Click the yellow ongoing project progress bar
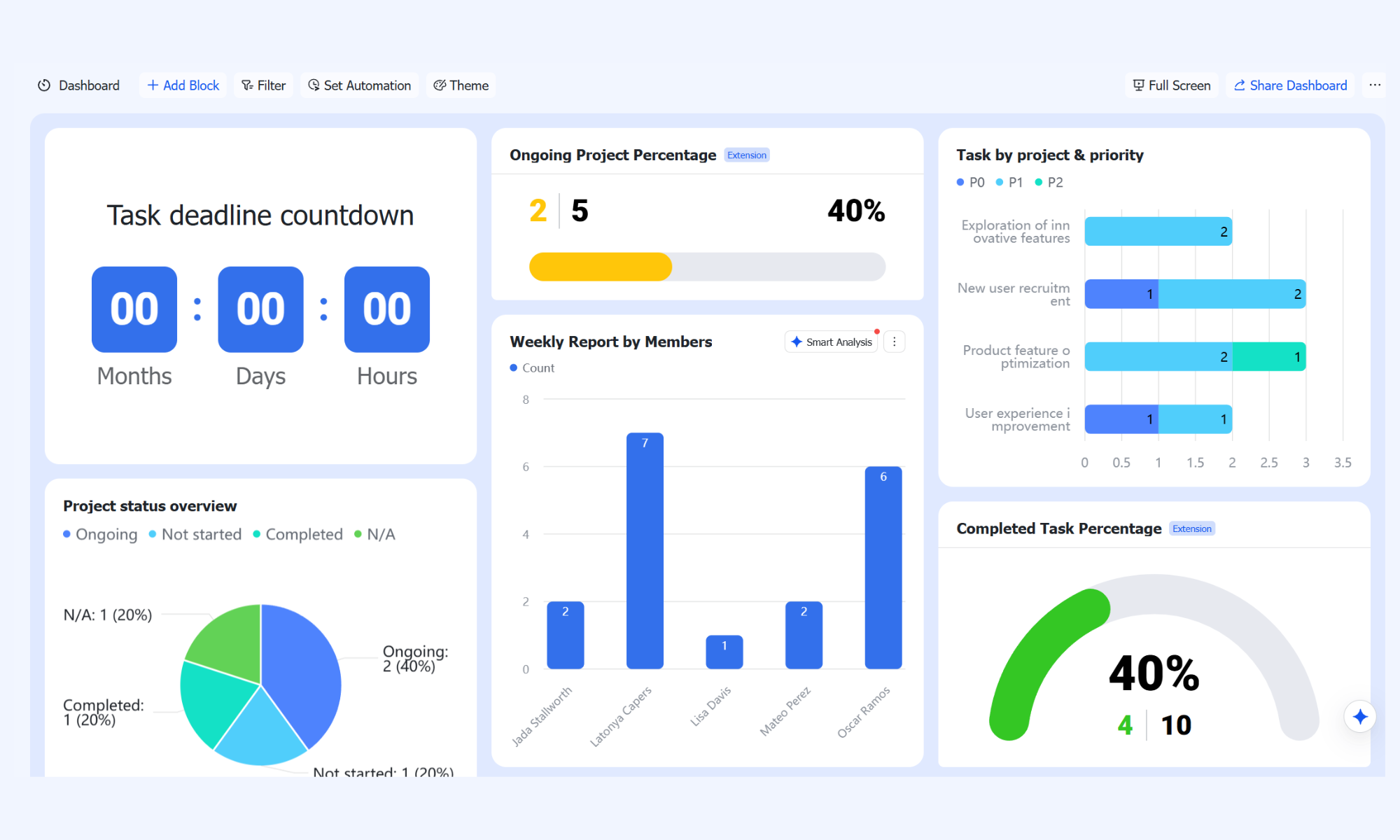The height and width of the screenshot is (840, 1400). (x=601, y=267)
